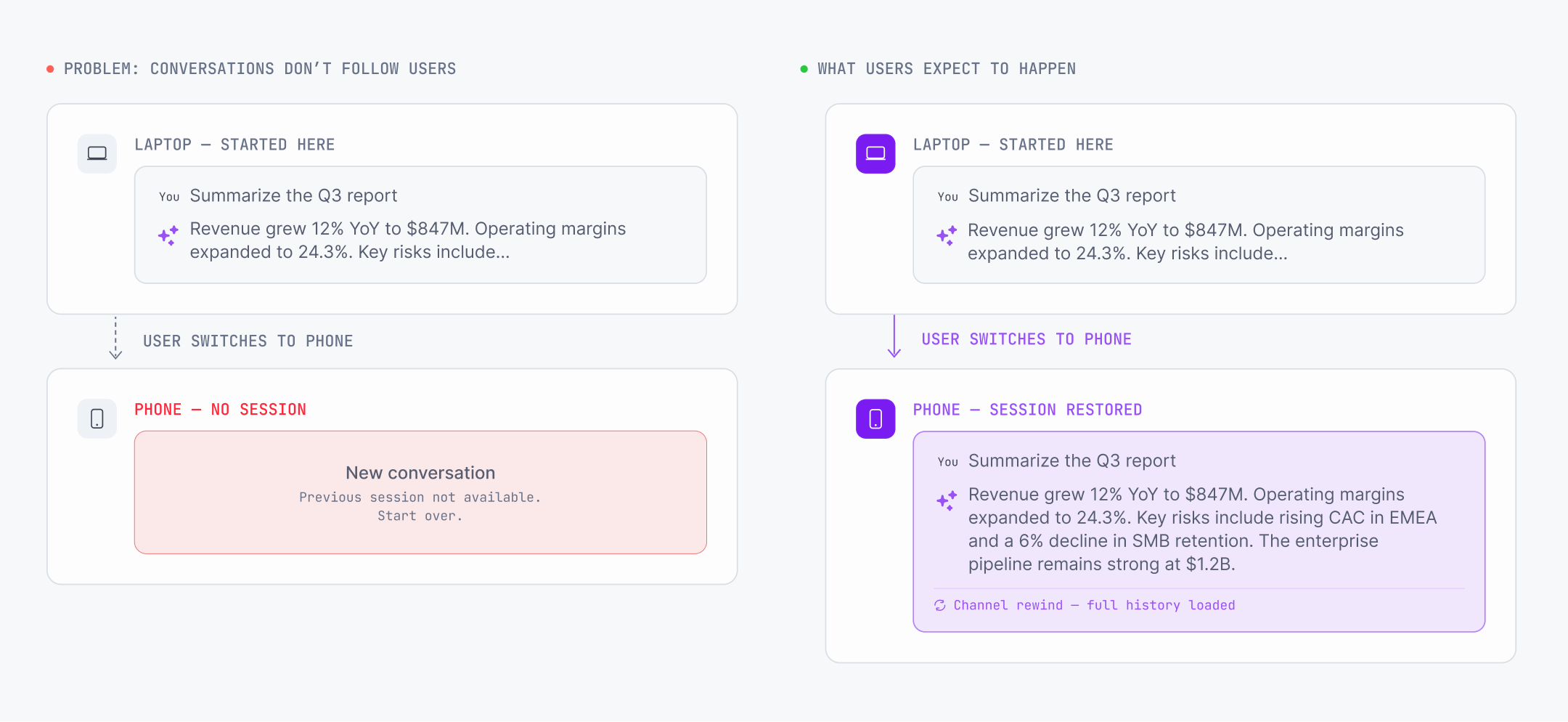Click the gray laptop icon in problem panel
The width and height of the screenshot is (1568, 722).
pyautogui.click(x=97, y=153)
